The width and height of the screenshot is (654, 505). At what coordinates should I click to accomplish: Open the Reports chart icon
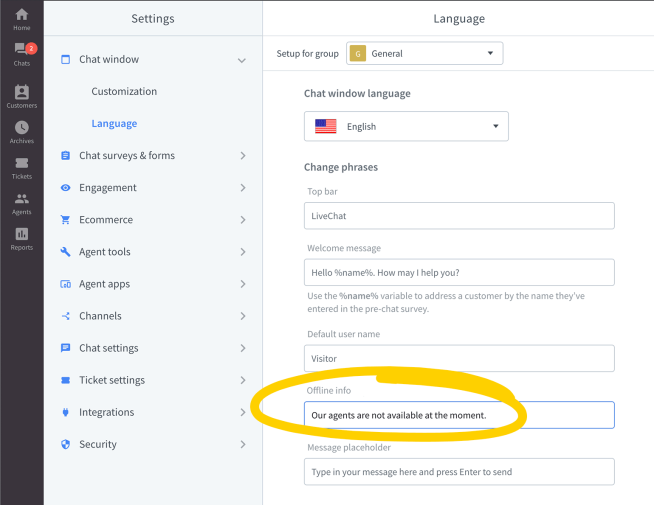21,237
